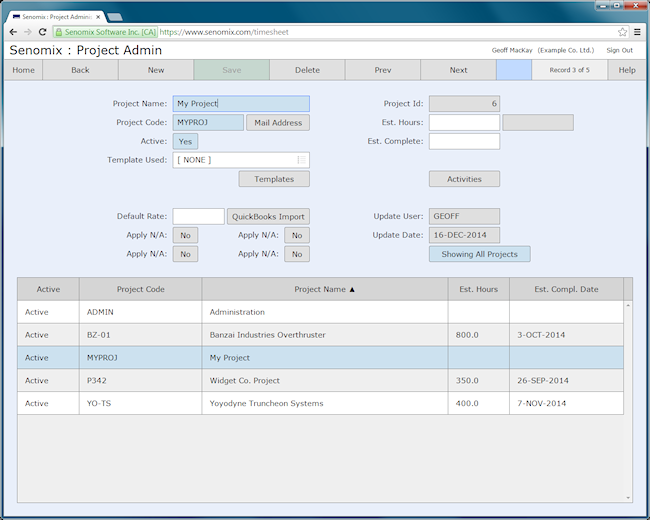Click the YO-TS project code cell
650x520 pixels.
pos(141,403)
